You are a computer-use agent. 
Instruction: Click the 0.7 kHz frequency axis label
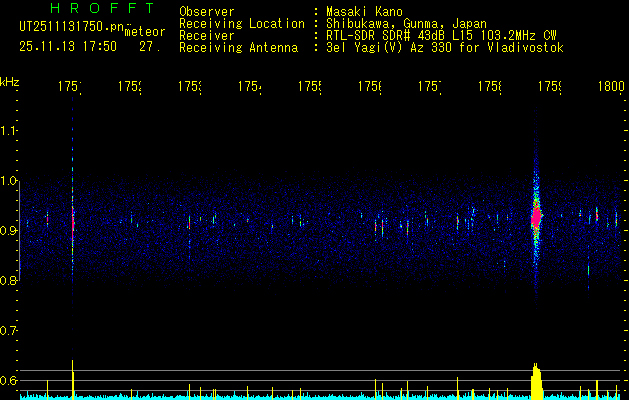tap(8, 330)
